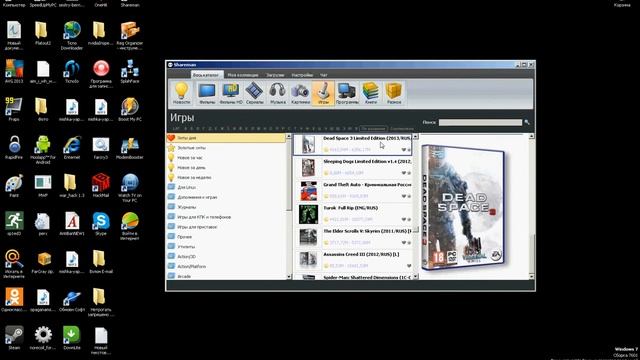Switch to the Загрузки tab
The image size is (640, 360).
[275, 75]
